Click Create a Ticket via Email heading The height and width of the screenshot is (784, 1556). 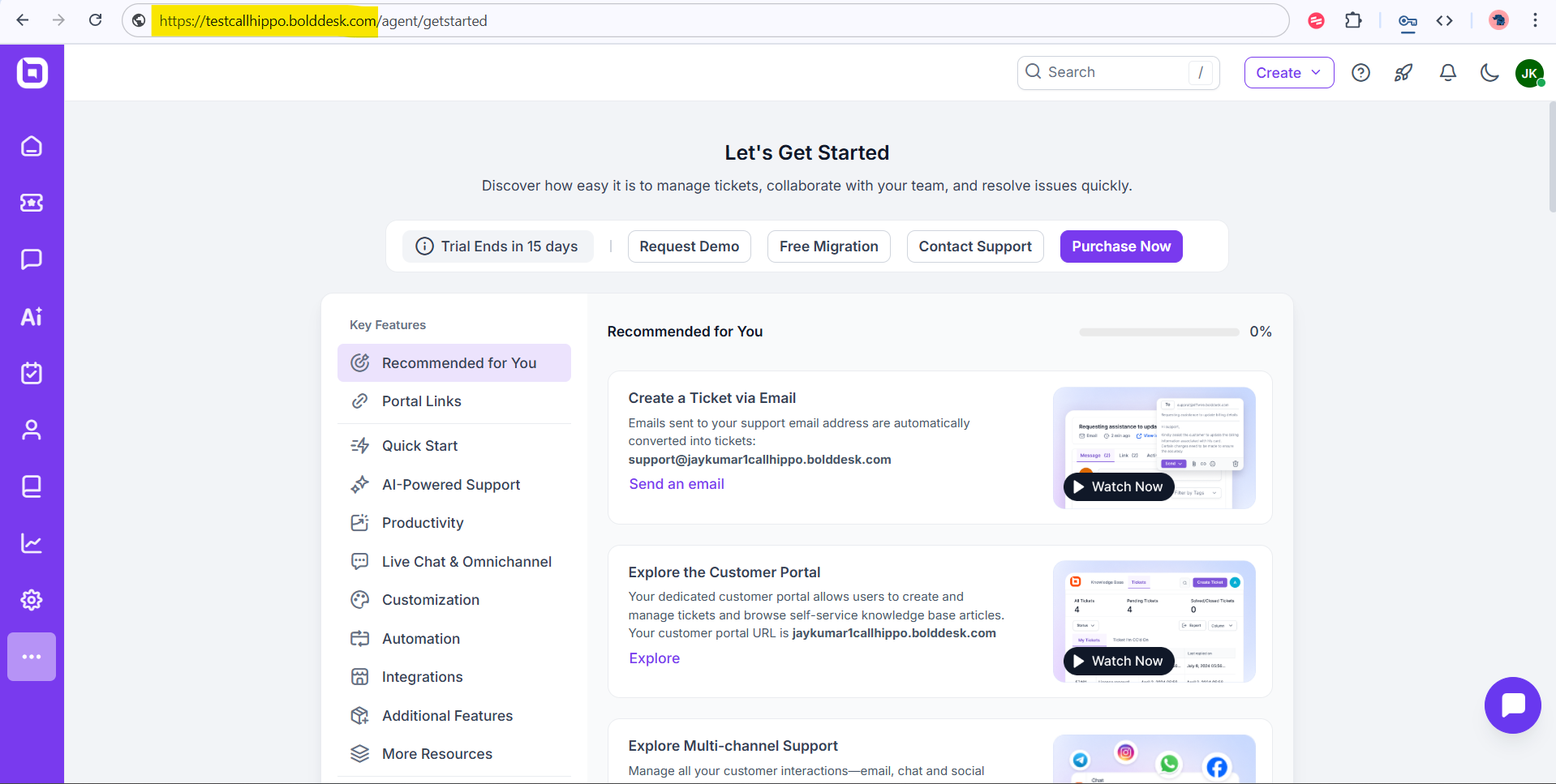coord(712,398)
